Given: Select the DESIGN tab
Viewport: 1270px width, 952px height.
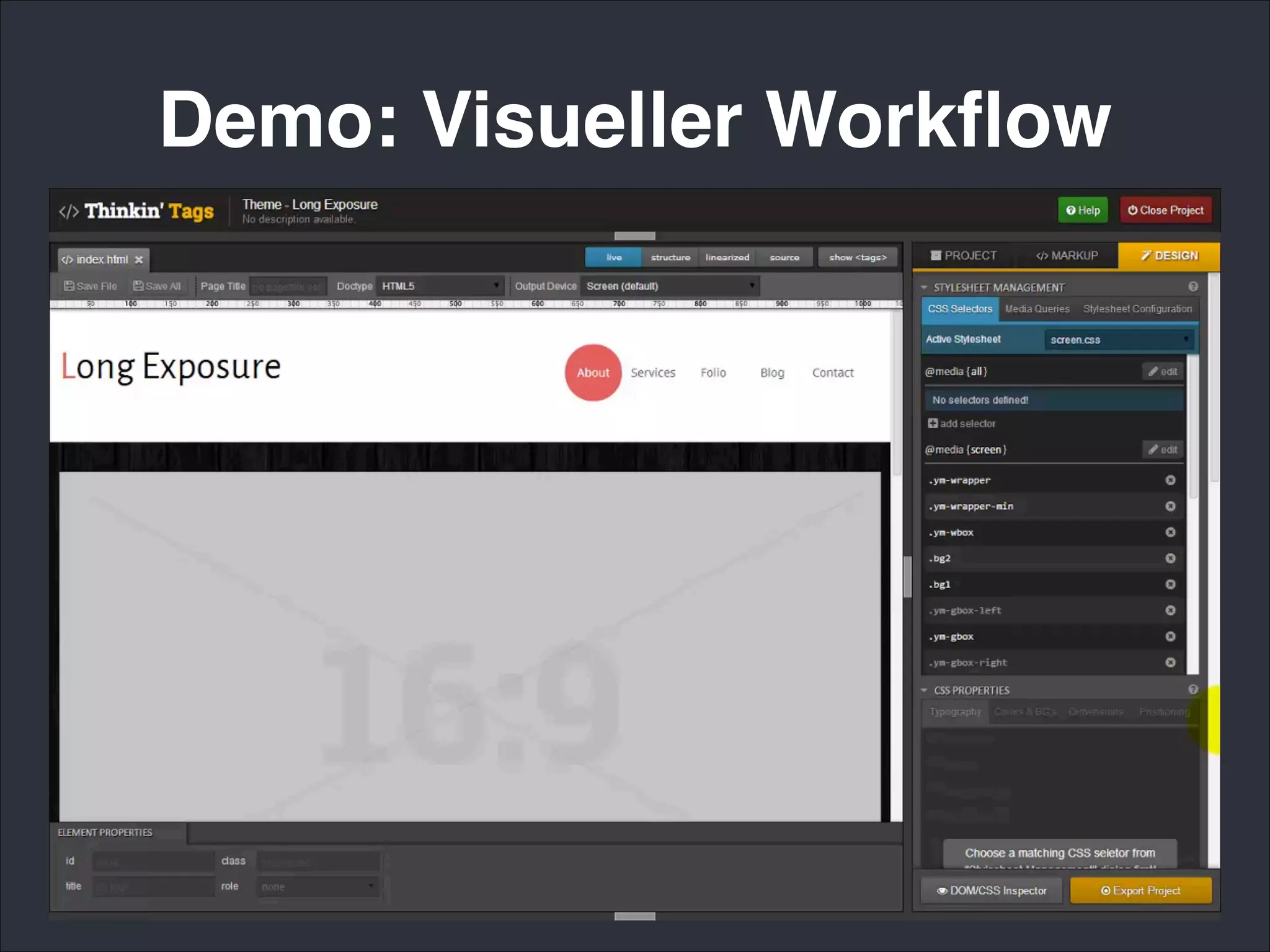Looking at the screenshot, I should tap(1169, 255).
